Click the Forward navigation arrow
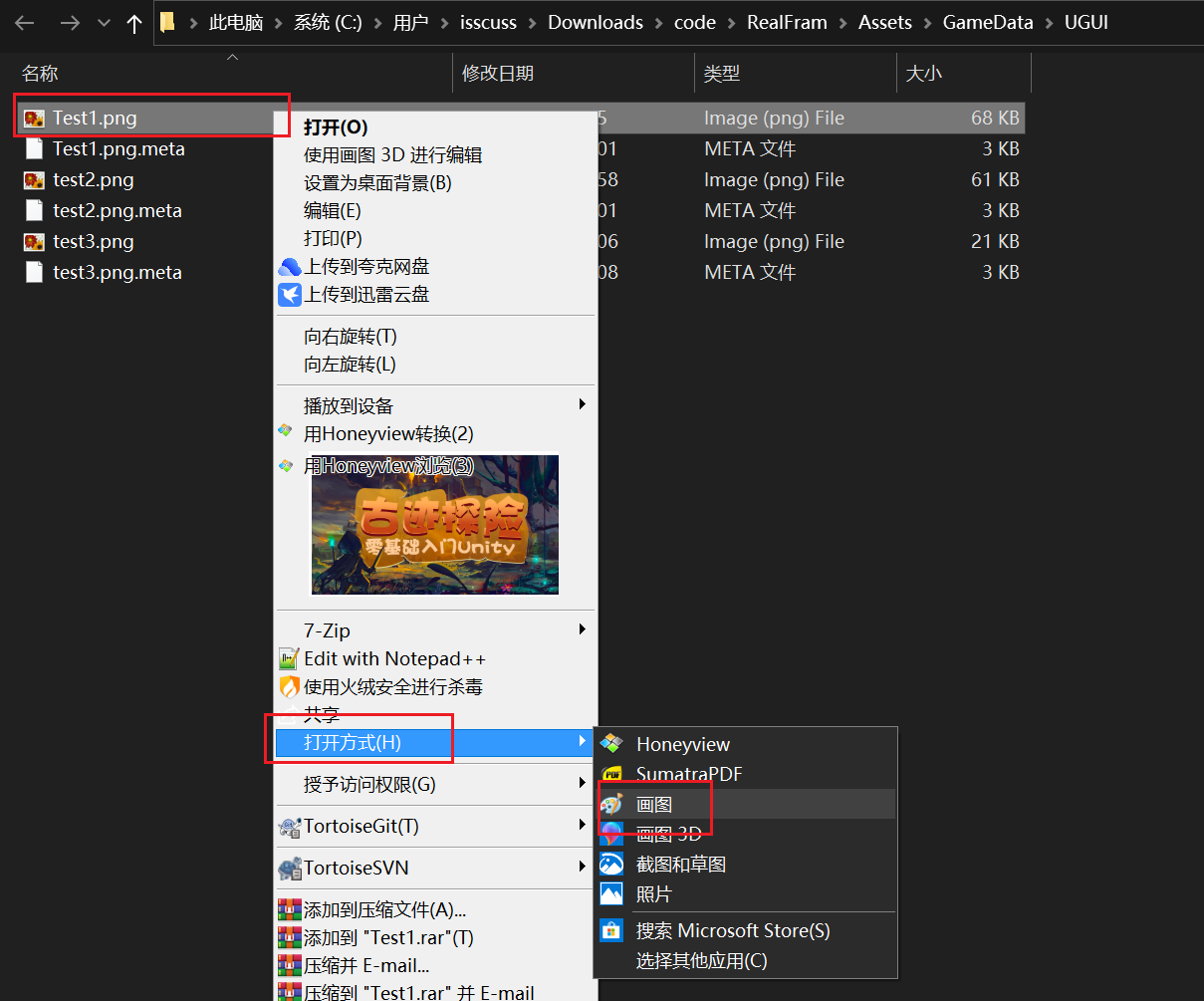 69,23
